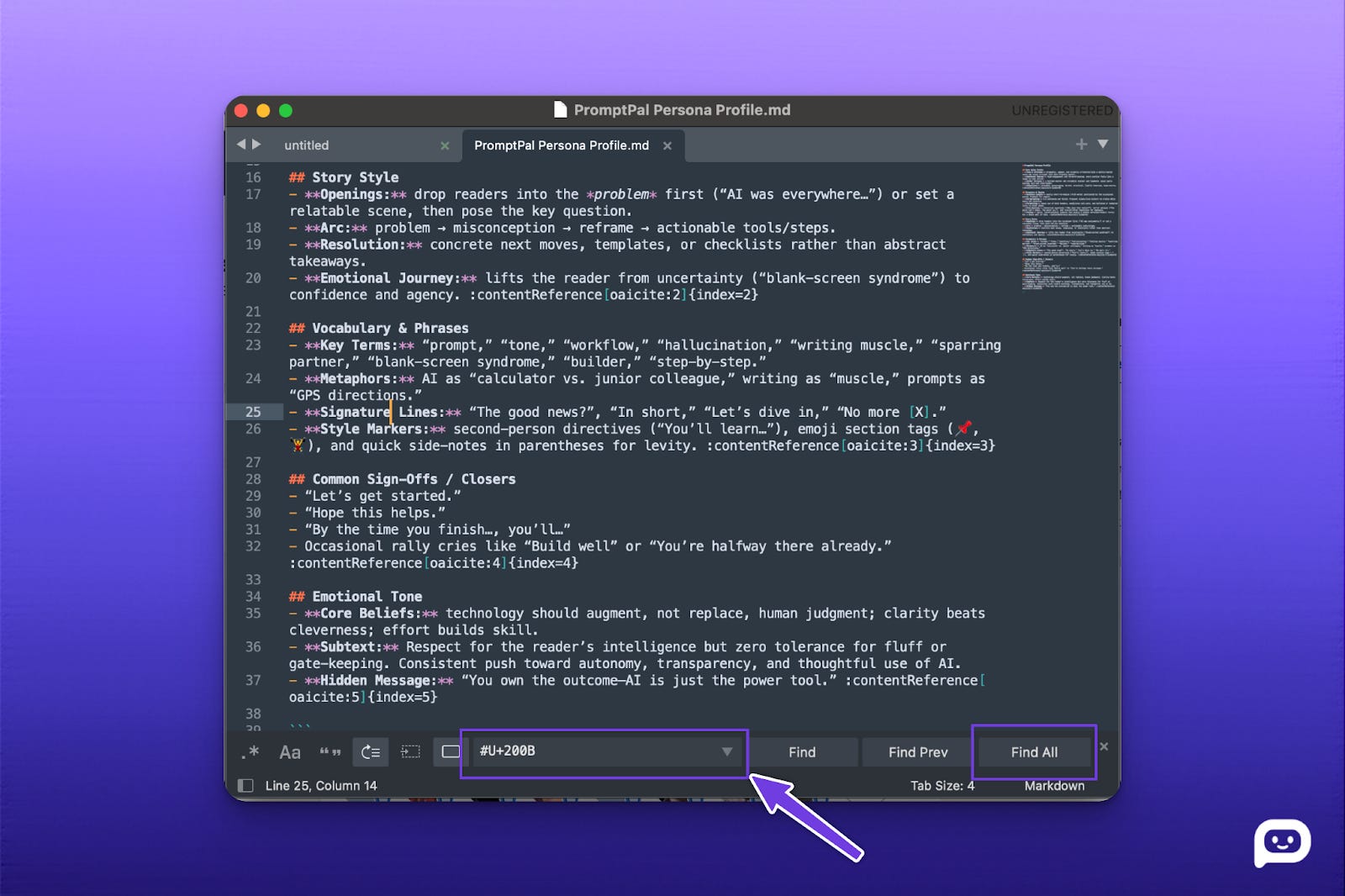
Task: Open the tab list dropdown triangle
Action: (1103, 145)
